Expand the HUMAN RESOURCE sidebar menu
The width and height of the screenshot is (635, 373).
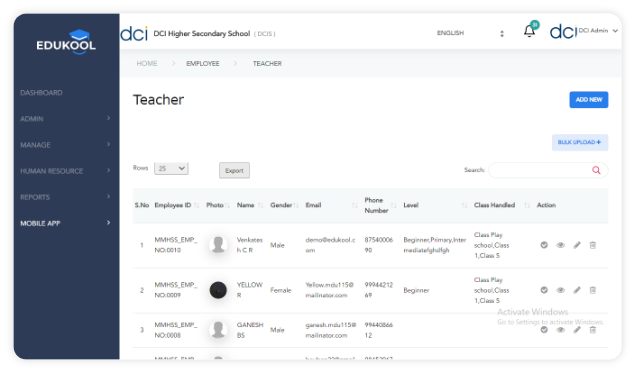click(x=66, y=171)
